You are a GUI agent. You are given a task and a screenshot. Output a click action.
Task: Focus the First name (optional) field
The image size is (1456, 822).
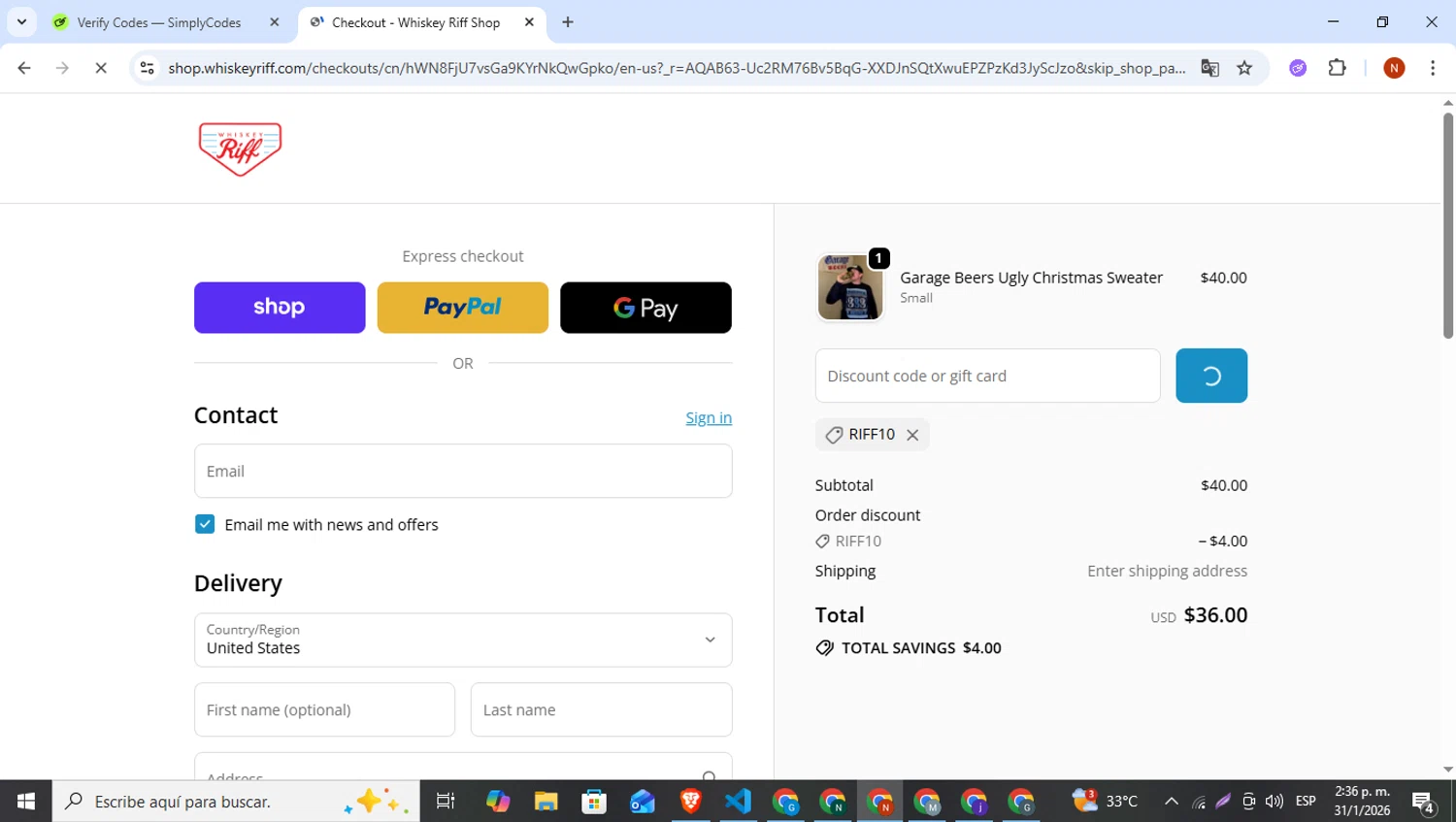coord(324,709)
